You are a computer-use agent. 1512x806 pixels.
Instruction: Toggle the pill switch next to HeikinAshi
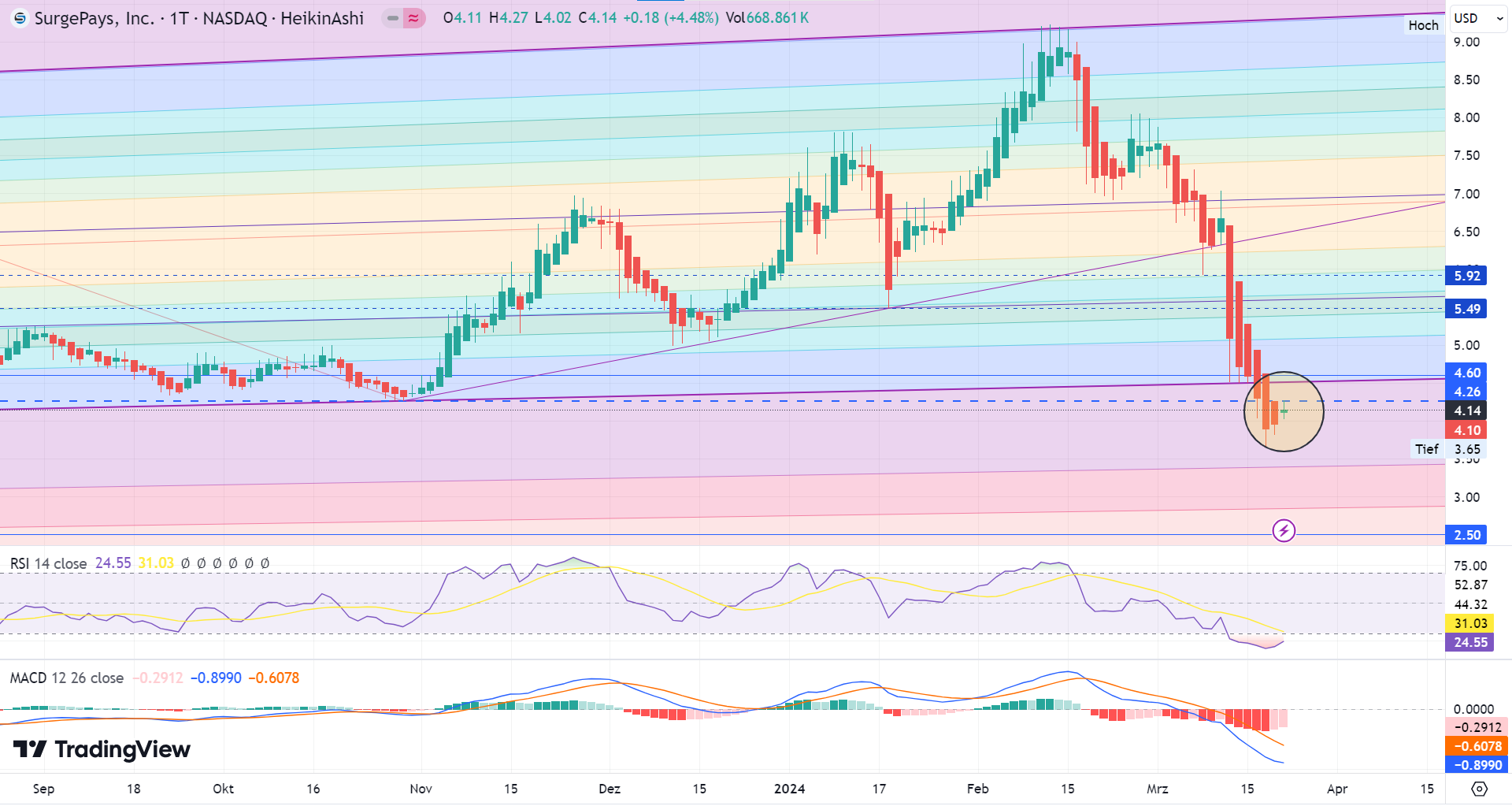(x=391, y=18)
